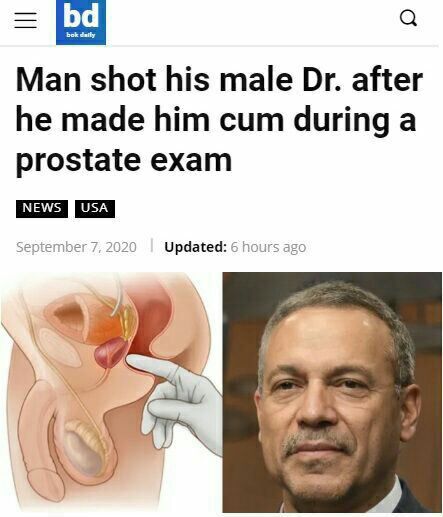This screenshot has height=517, width=443.
Task: Click the word 'Updated:' label
Action: coord(196,247)
